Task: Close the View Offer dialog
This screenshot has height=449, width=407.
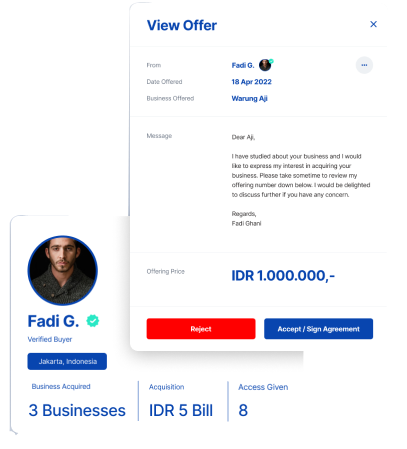Action: [x=373, y=24]
